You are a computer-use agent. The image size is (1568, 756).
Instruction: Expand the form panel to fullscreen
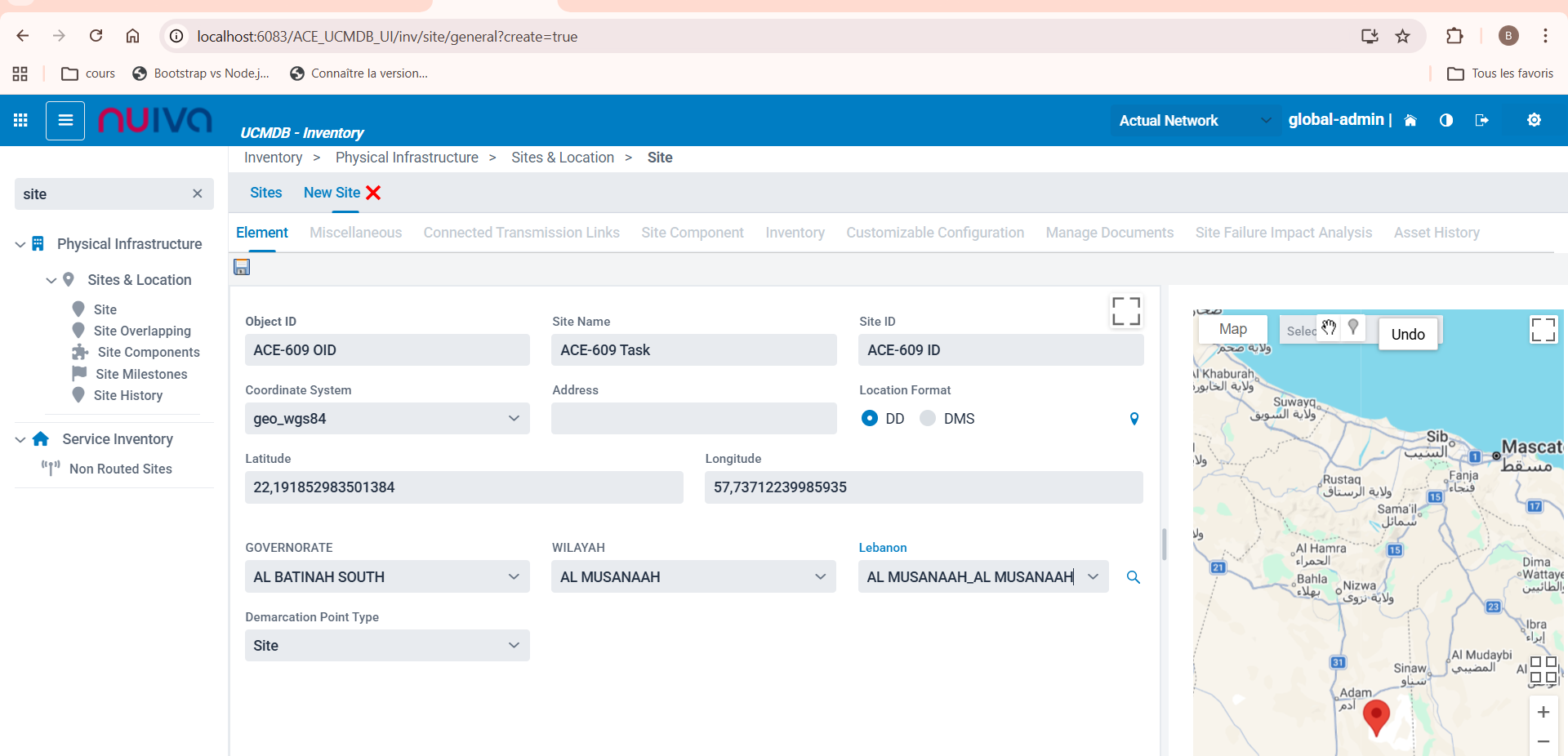point(1125,311)
